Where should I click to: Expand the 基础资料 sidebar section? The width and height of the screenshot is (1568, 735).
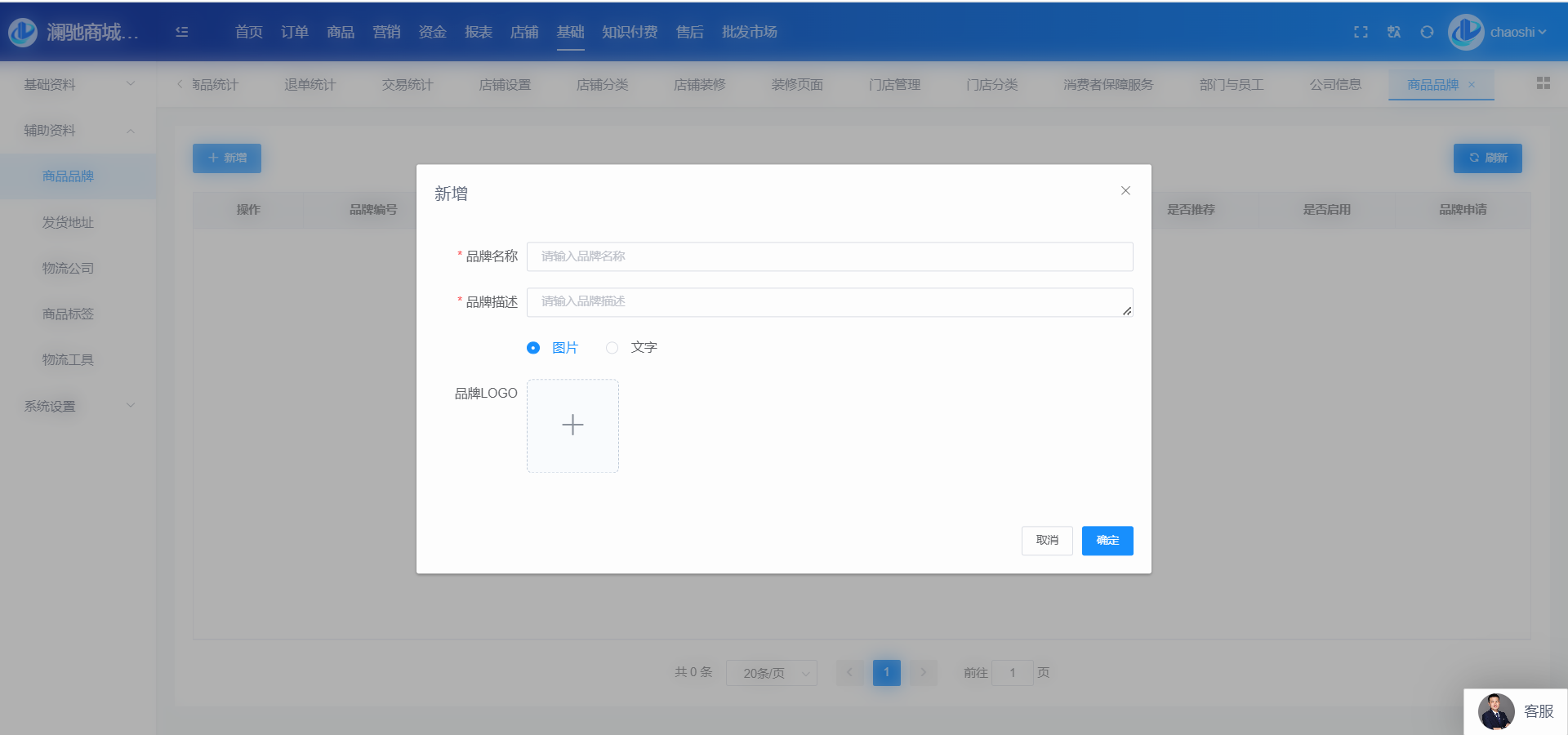click(x=78, y=84)
